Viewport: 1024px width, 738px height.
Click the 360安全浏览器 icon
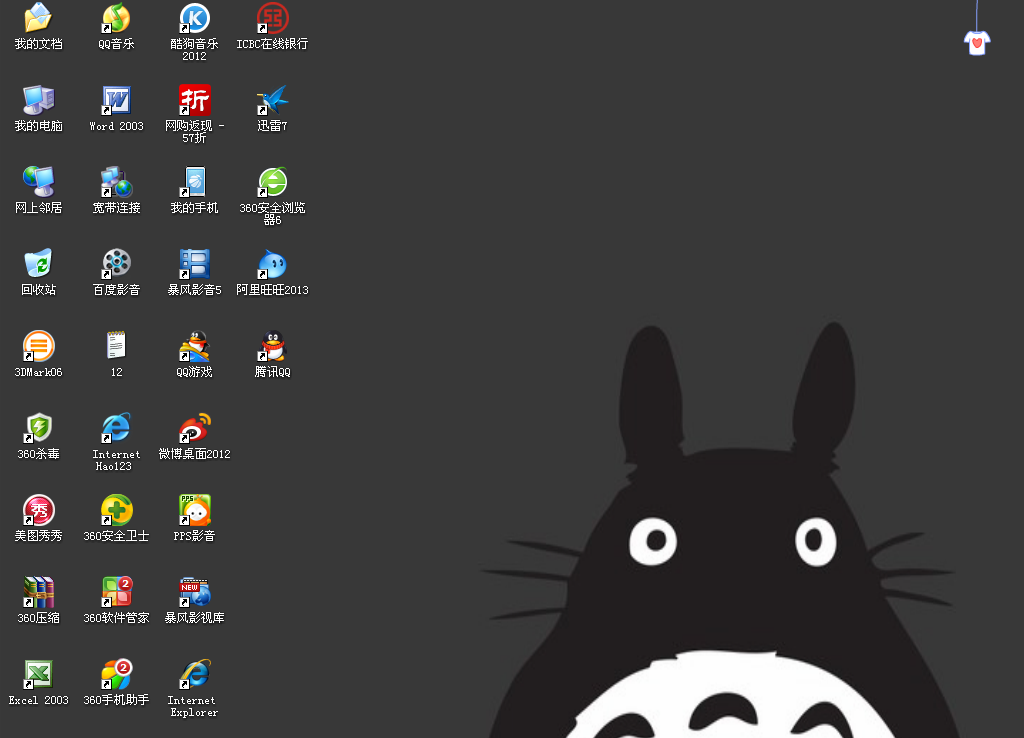(272, 182)
